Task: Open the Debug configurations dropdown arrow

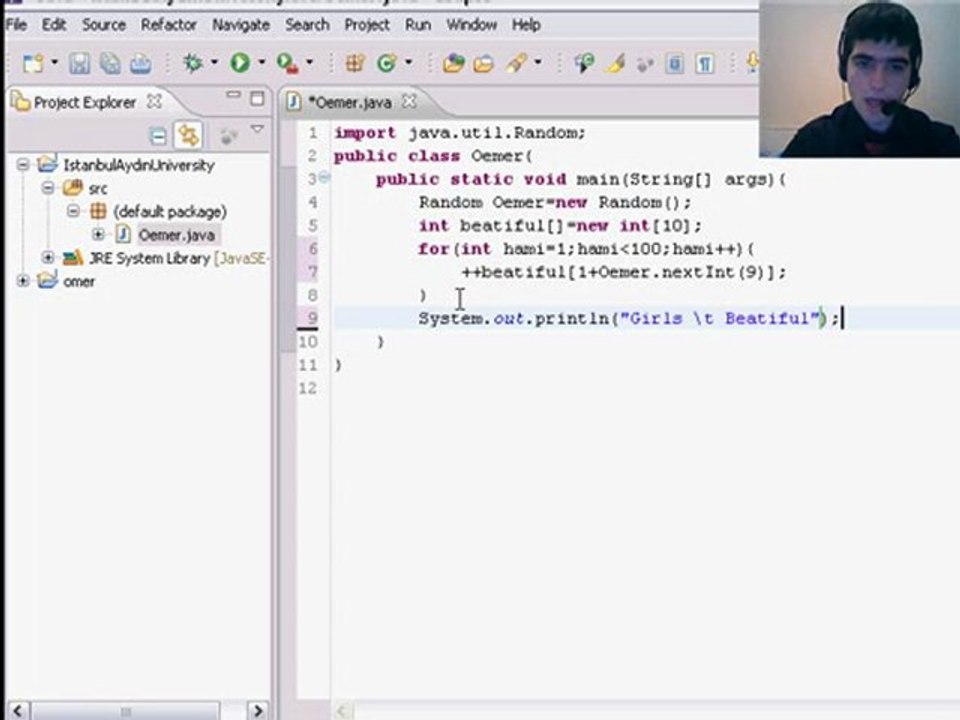Action: (x=214, y=62)
